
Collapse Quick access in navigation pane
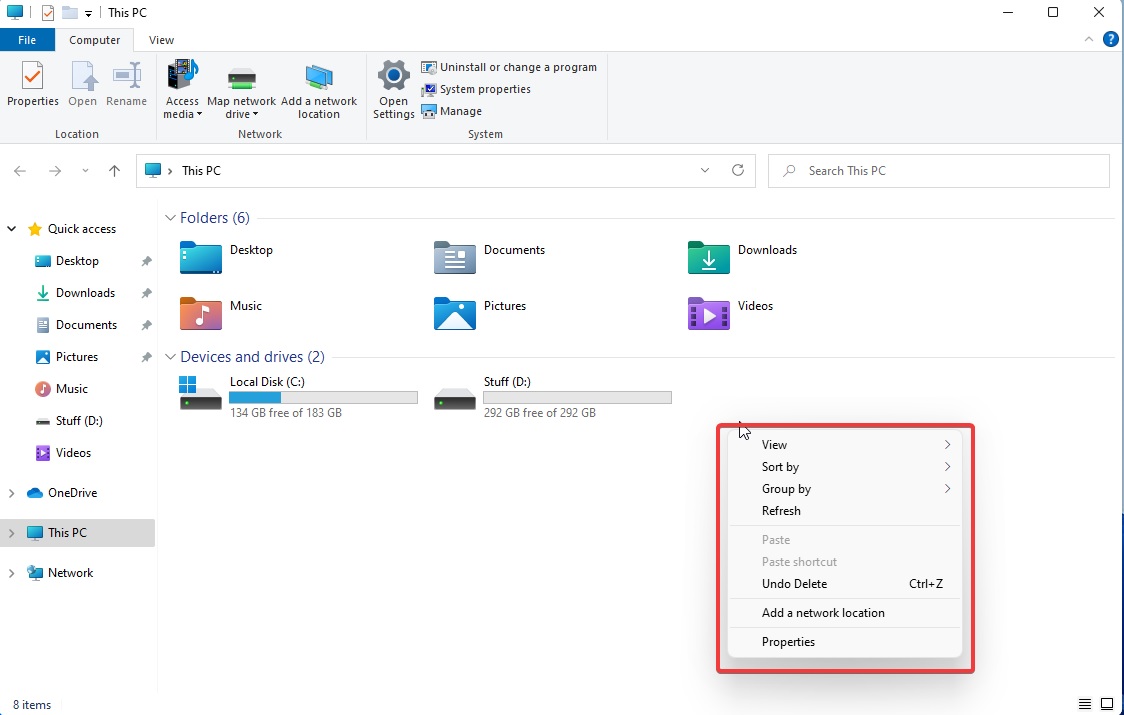coord(11,229)
